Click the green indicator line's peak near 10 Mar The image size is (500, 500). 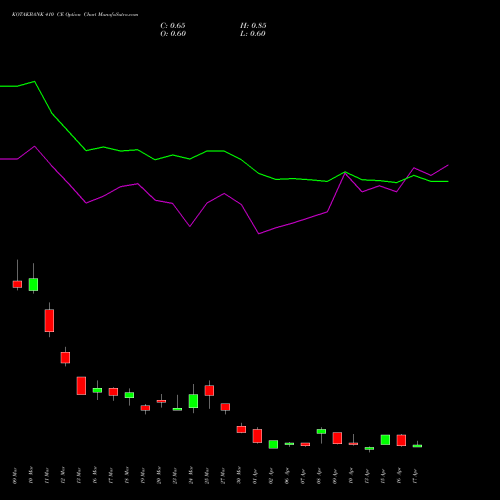click(35, 82)
